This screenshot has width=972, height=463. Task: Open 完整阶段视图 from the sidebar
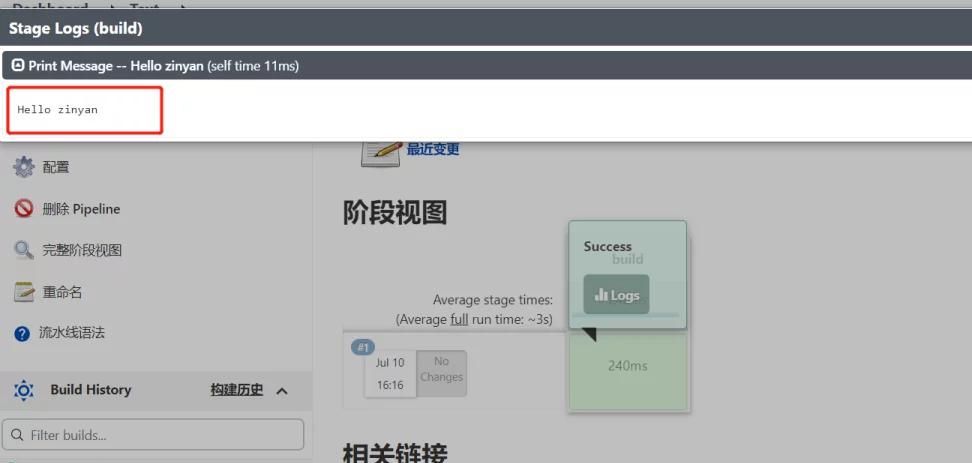[x=82, y=250]
